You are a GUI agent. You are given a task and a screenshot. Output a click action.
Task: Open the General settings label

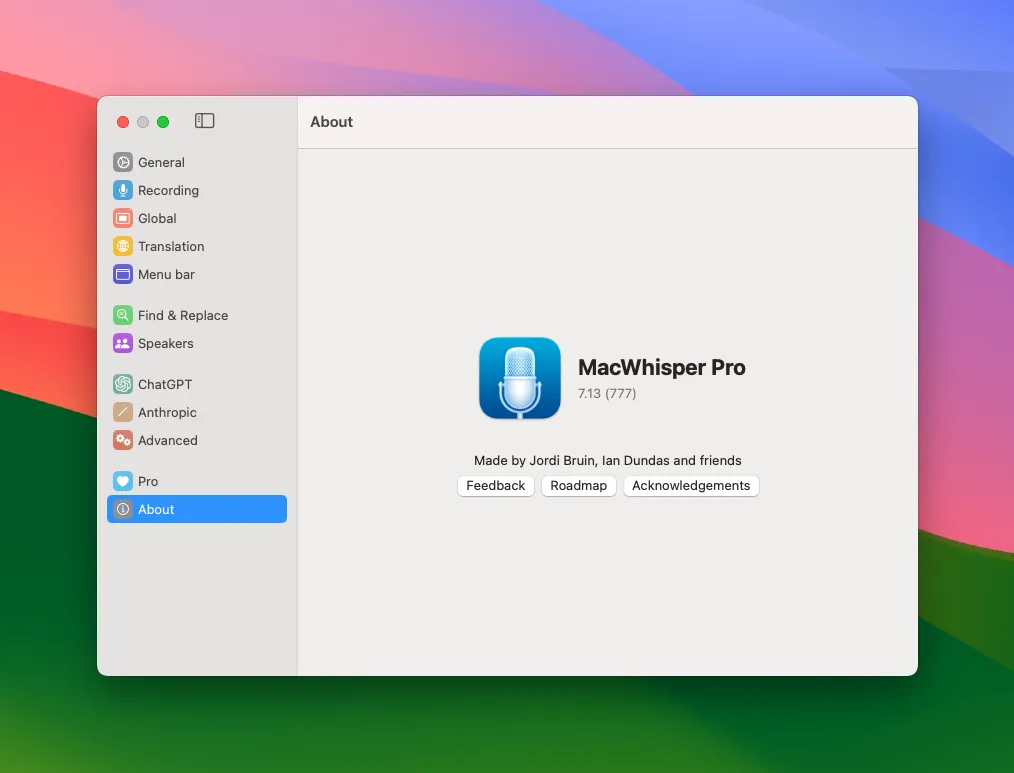(161, 162)
